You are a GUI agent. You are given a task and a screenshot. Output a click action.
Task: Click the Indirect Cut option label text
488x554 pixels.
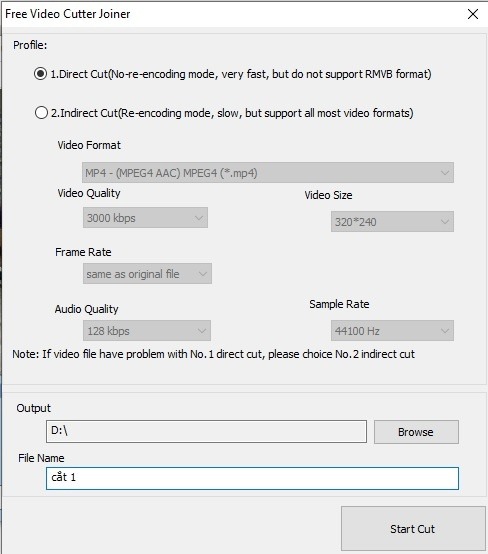coord(232,113)
